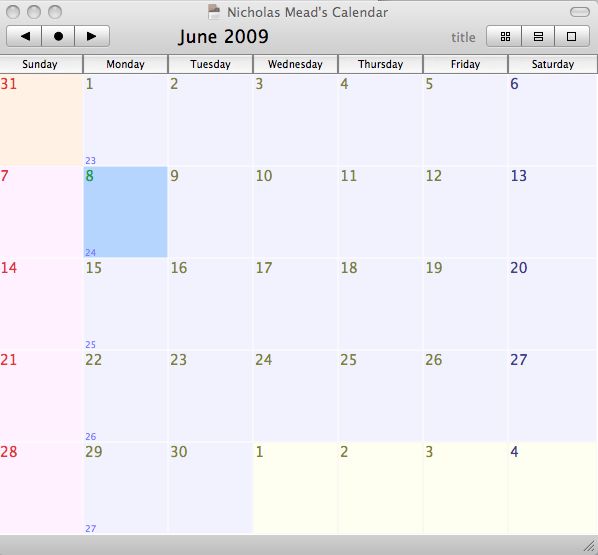Go to the next month with the right arrow
The image size is (598, 555).
point(92,36)
